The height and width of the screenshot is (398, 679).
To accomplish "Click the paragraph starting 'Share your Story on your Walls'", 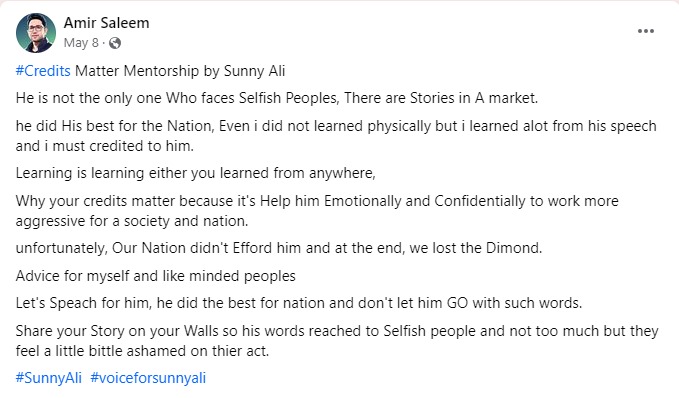I will click(x=337, y=340).
